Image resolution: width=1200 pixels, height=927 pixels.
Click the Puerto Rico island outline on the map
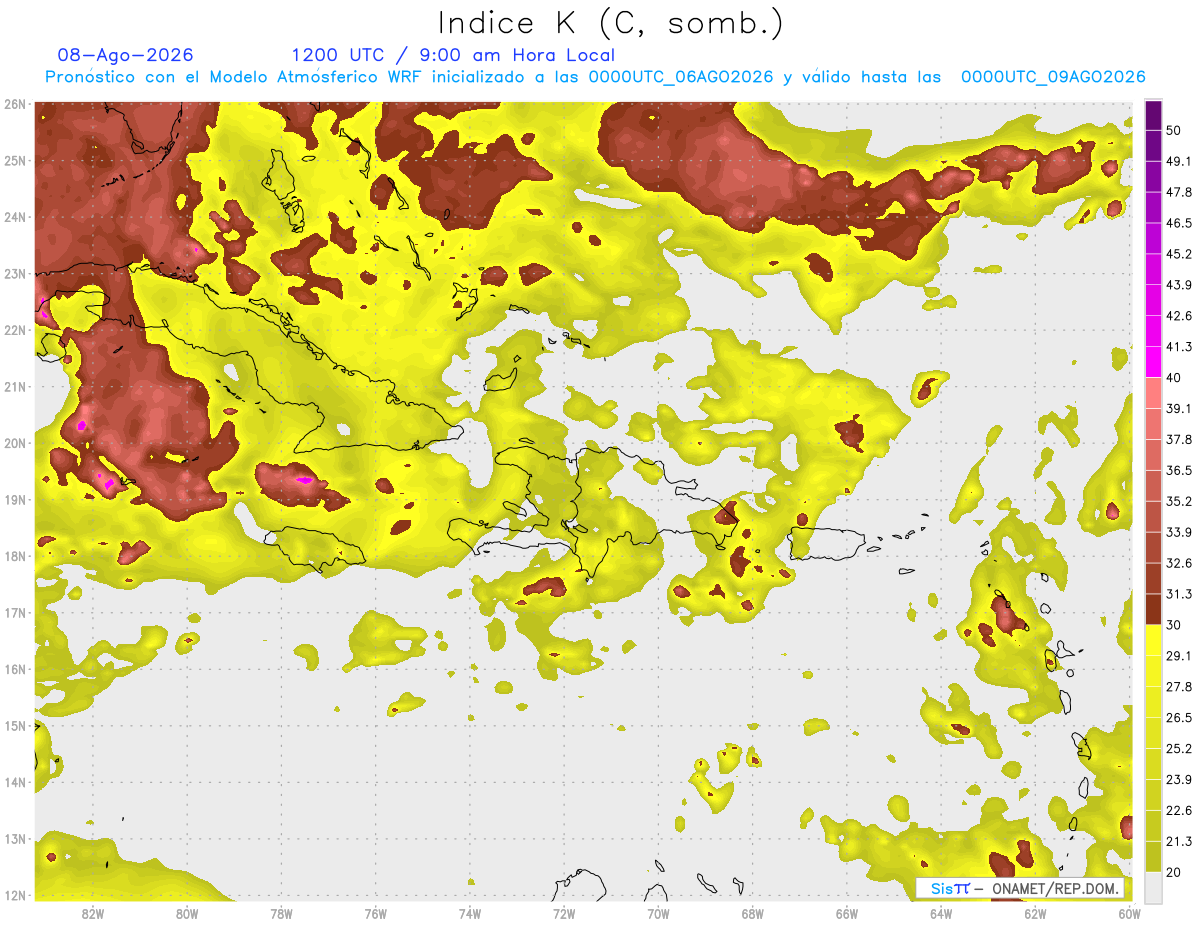[827, 546]
